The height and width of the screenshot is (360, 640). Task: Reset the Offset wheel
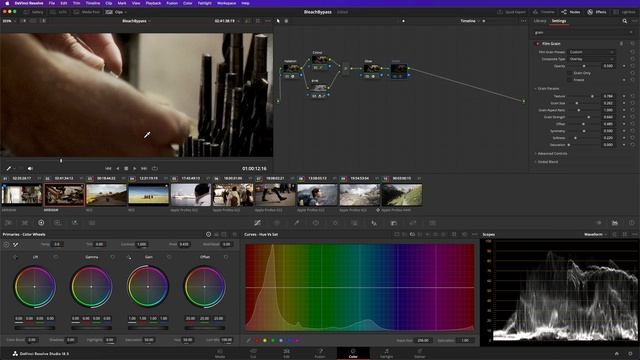click(226, 257)
